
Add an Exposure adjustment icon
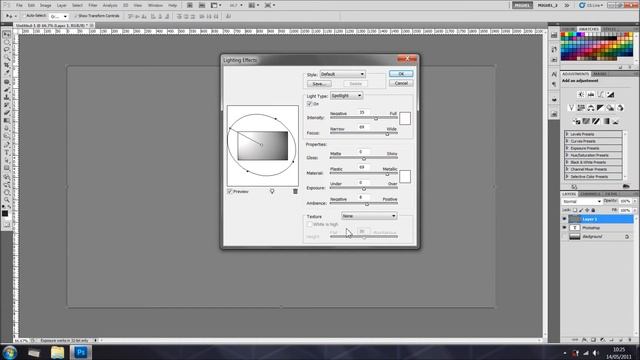coord(610,94)
